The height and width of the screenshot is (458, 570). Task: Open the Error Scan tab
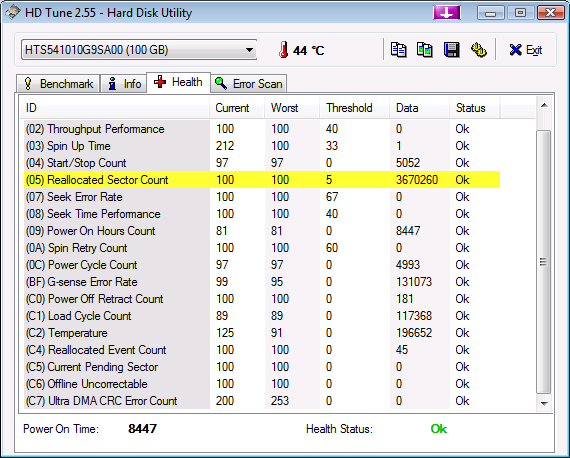(x=249, y=84)
